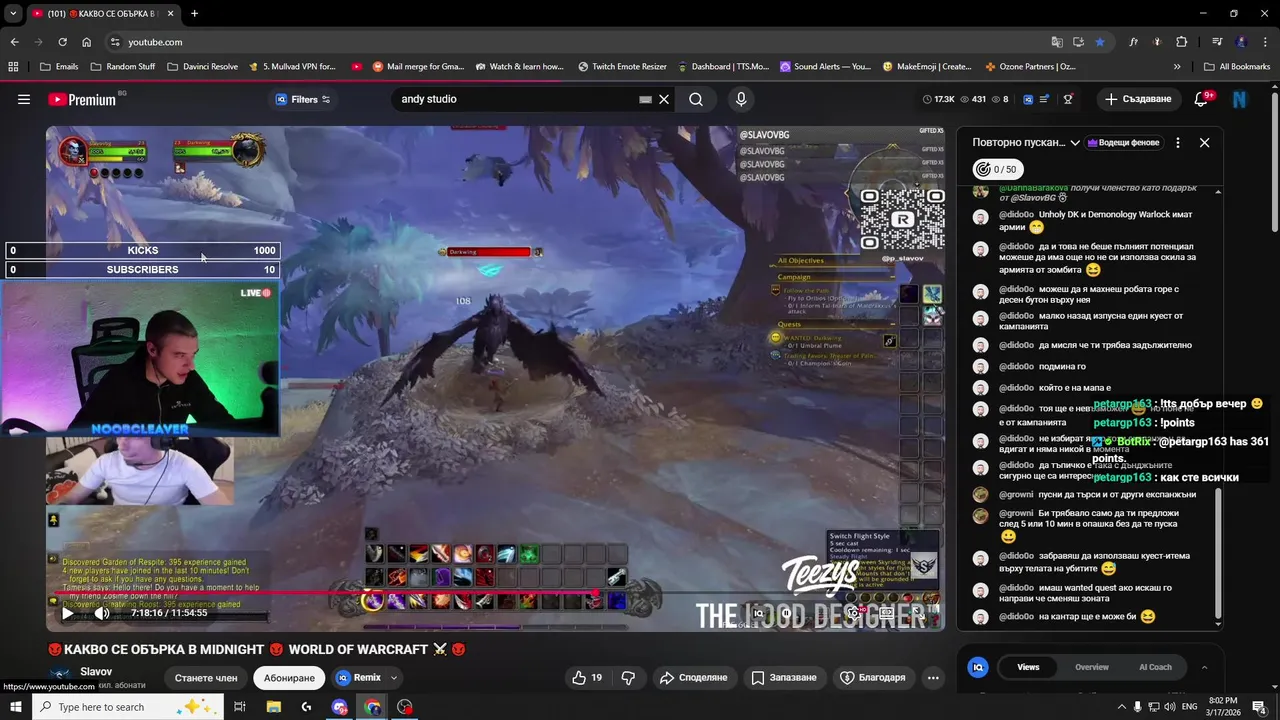The width and height of the screenshot is (1280, 720).
Task: Open a new browser tab
Action: [x=194, y=14]
